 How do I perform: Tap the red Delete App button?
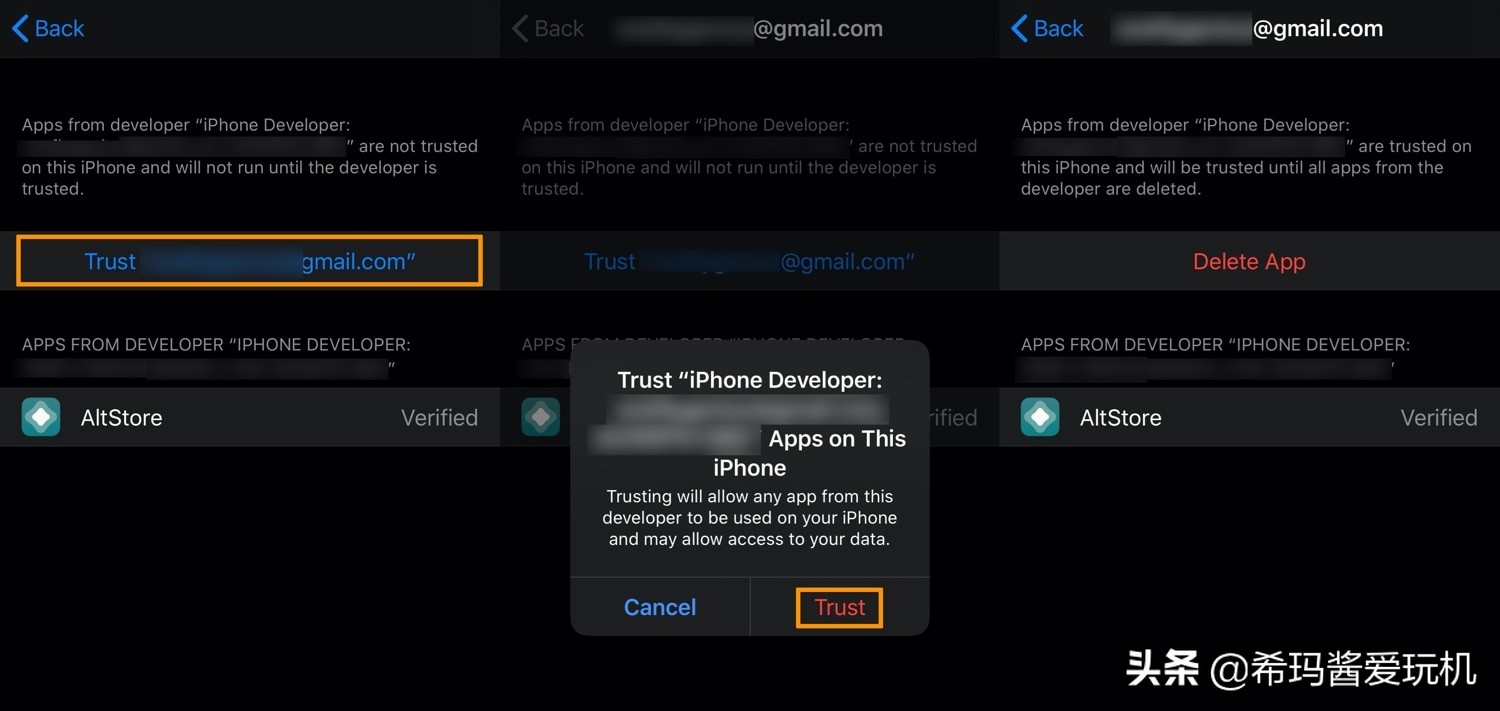tap(1248, 261)
